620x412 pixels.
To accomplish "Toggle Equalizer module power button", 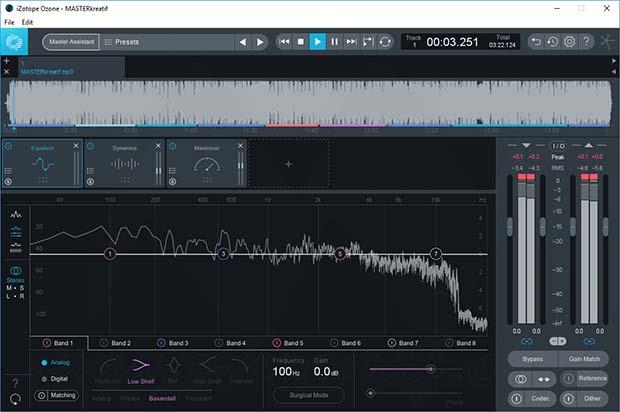I will coord(8,147).
